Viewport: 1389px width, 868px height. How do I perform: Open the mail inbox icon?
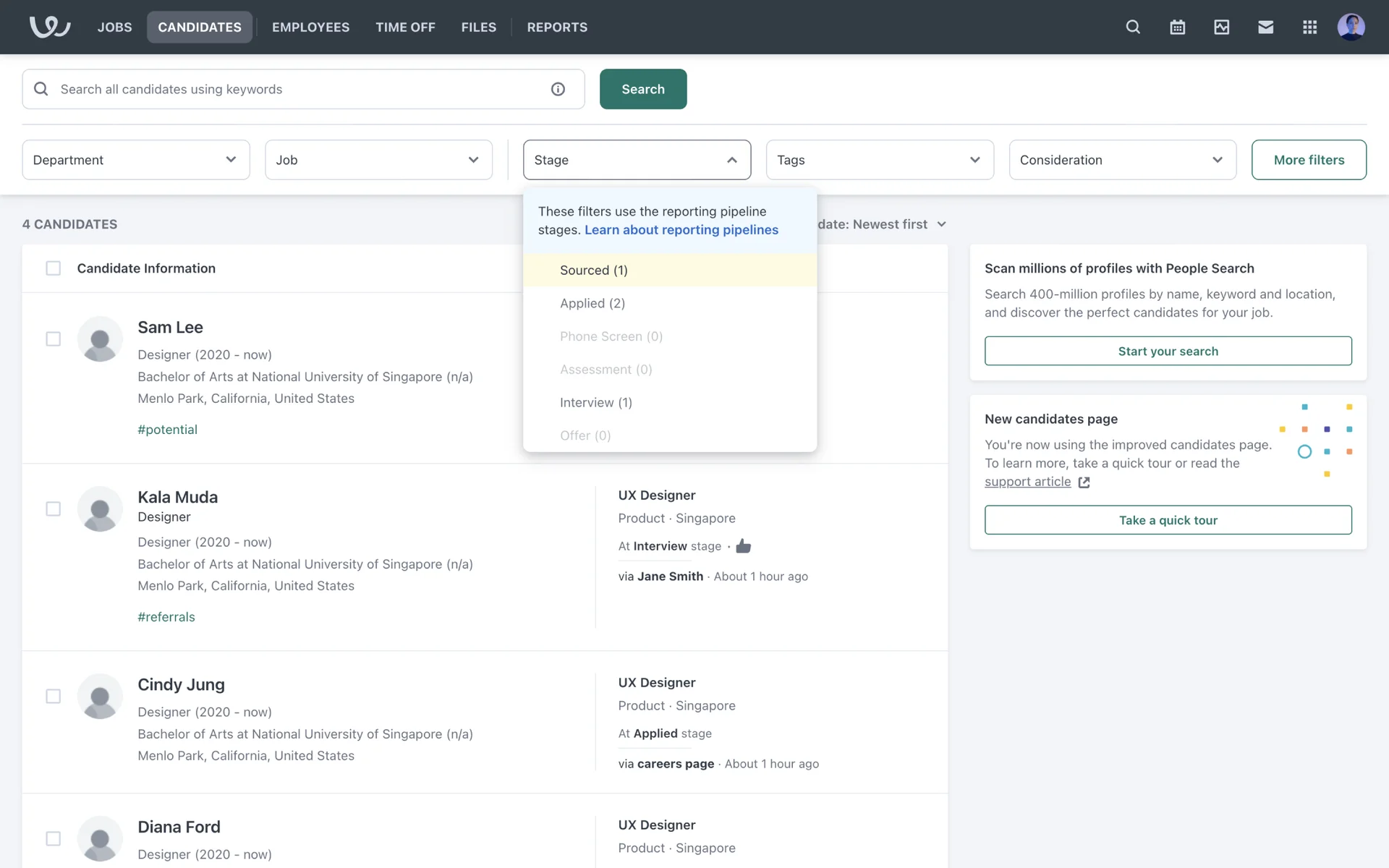click(1265, 27)
